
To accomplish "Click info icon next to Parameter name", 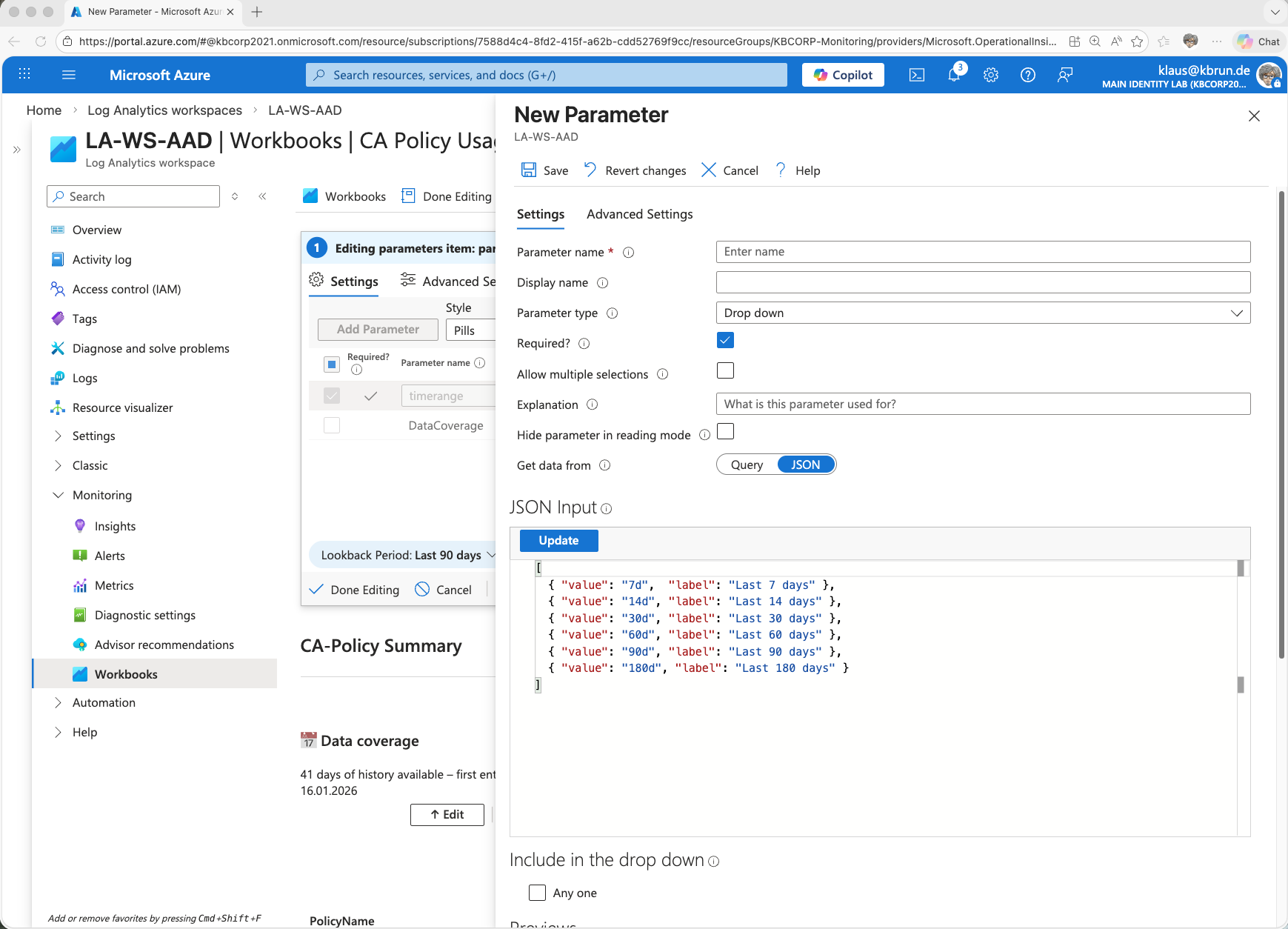I will (x=628, y=253).
